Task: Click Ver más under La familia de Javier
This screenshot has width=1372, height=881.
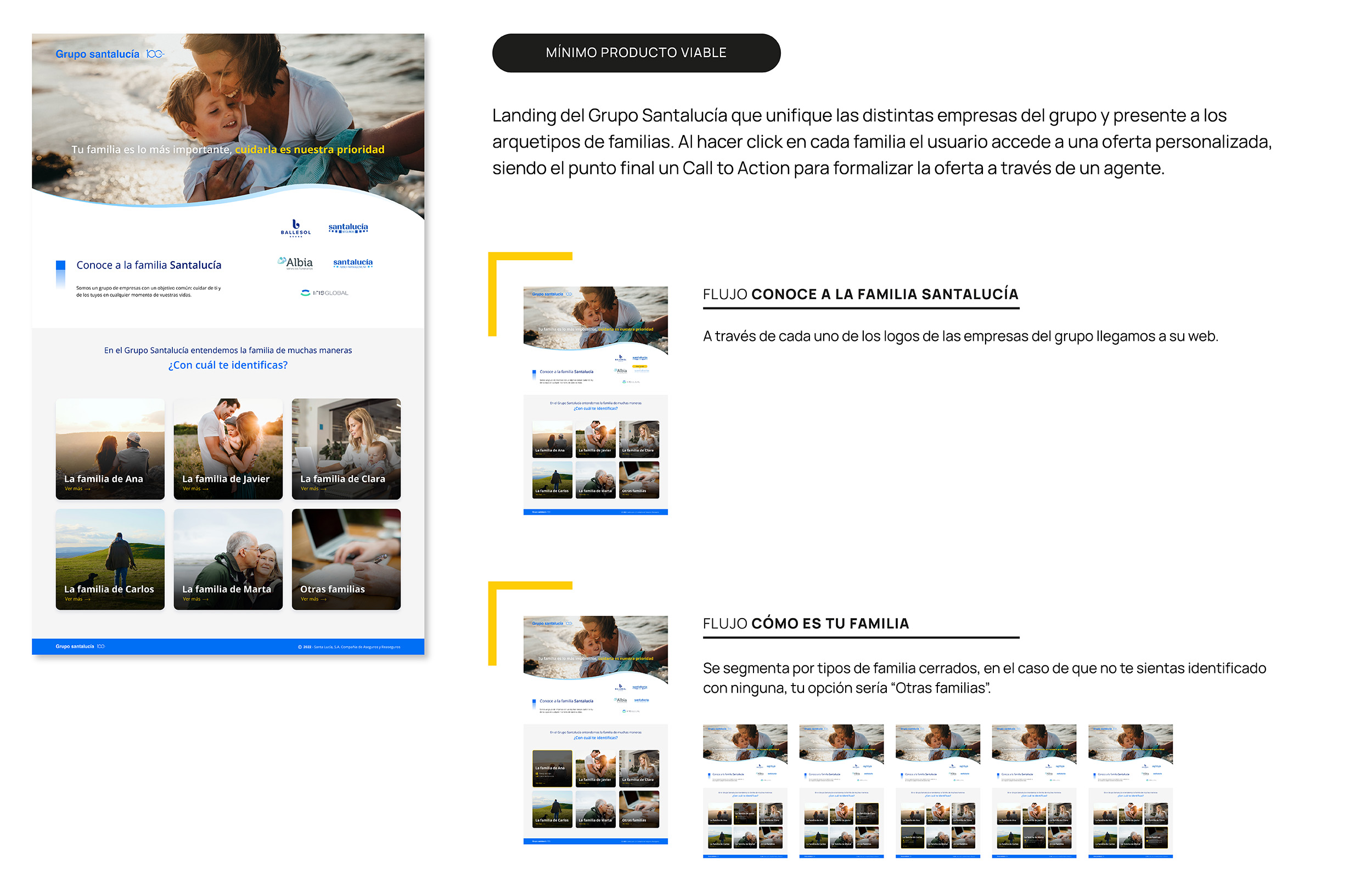Action: point(195,489)
